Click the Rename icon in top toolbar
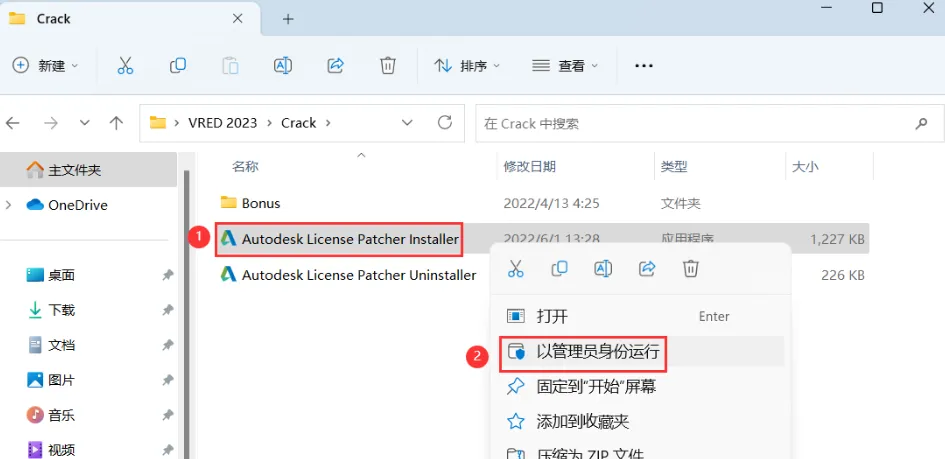 pos(283,66)
